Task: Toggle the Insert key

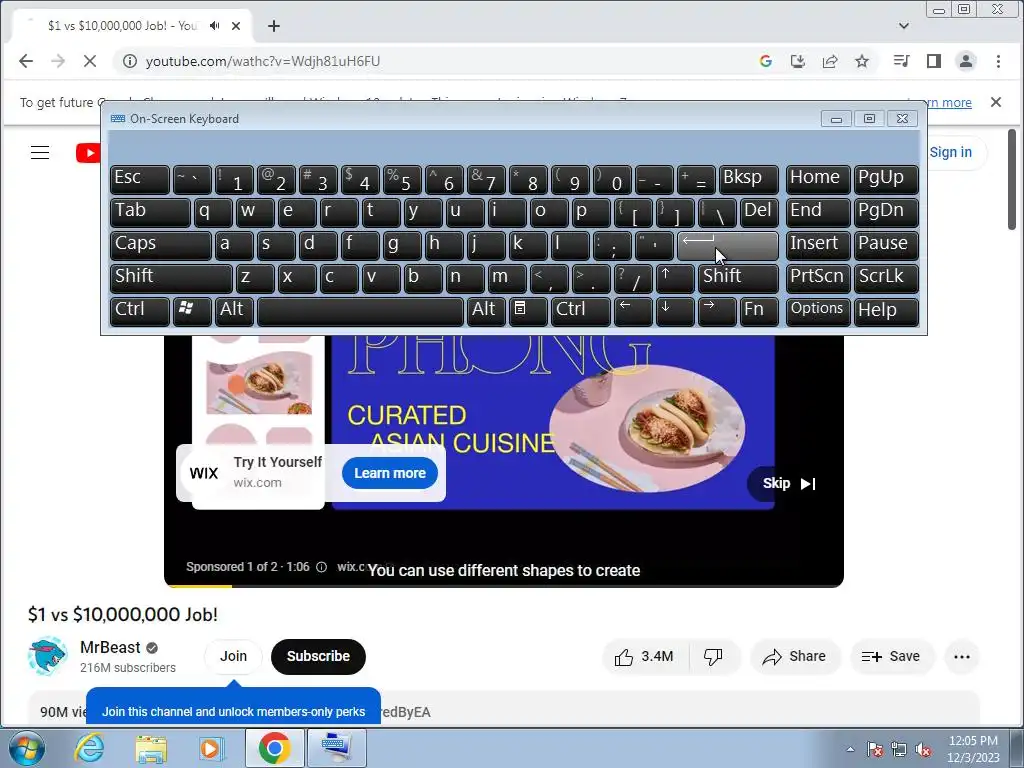Action: pos(818,246)
